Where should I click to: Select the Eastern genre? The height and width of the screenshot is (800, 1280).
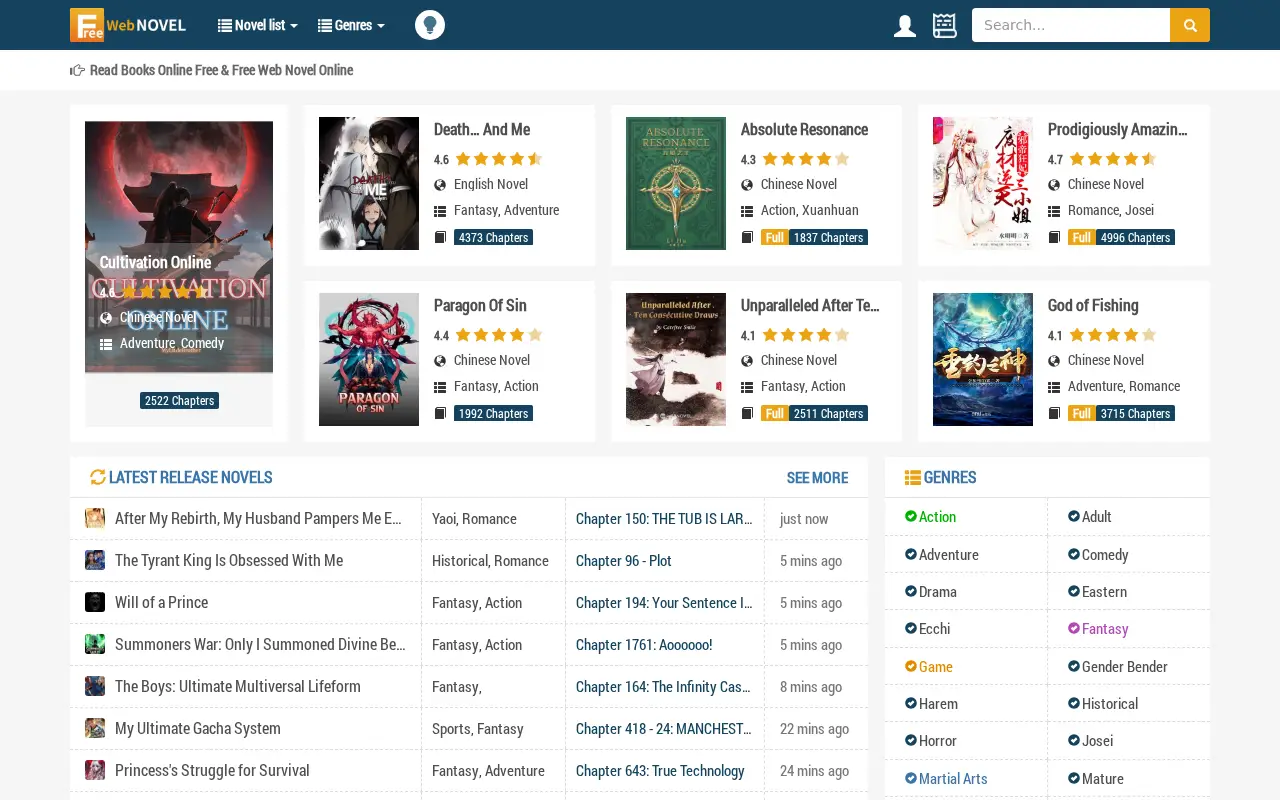tap(1097, 592)
